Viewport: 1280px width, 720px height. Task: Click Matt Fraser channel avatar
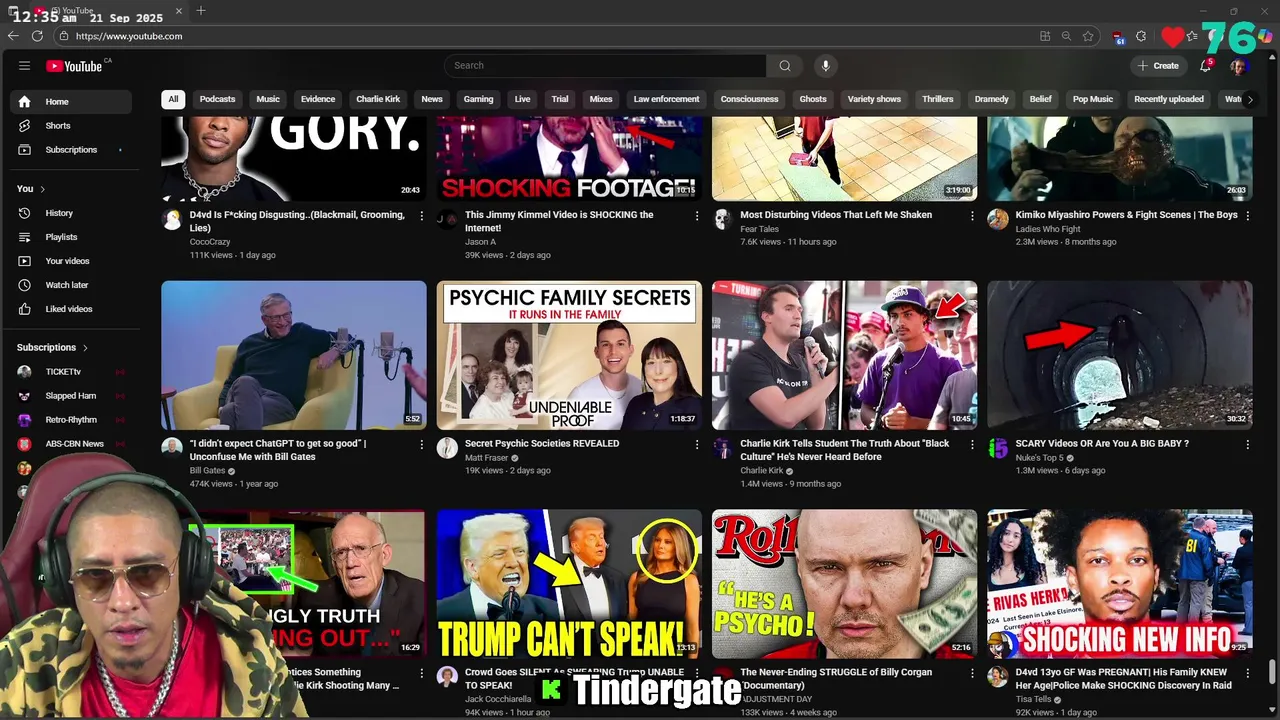click(x=447, y=448)
